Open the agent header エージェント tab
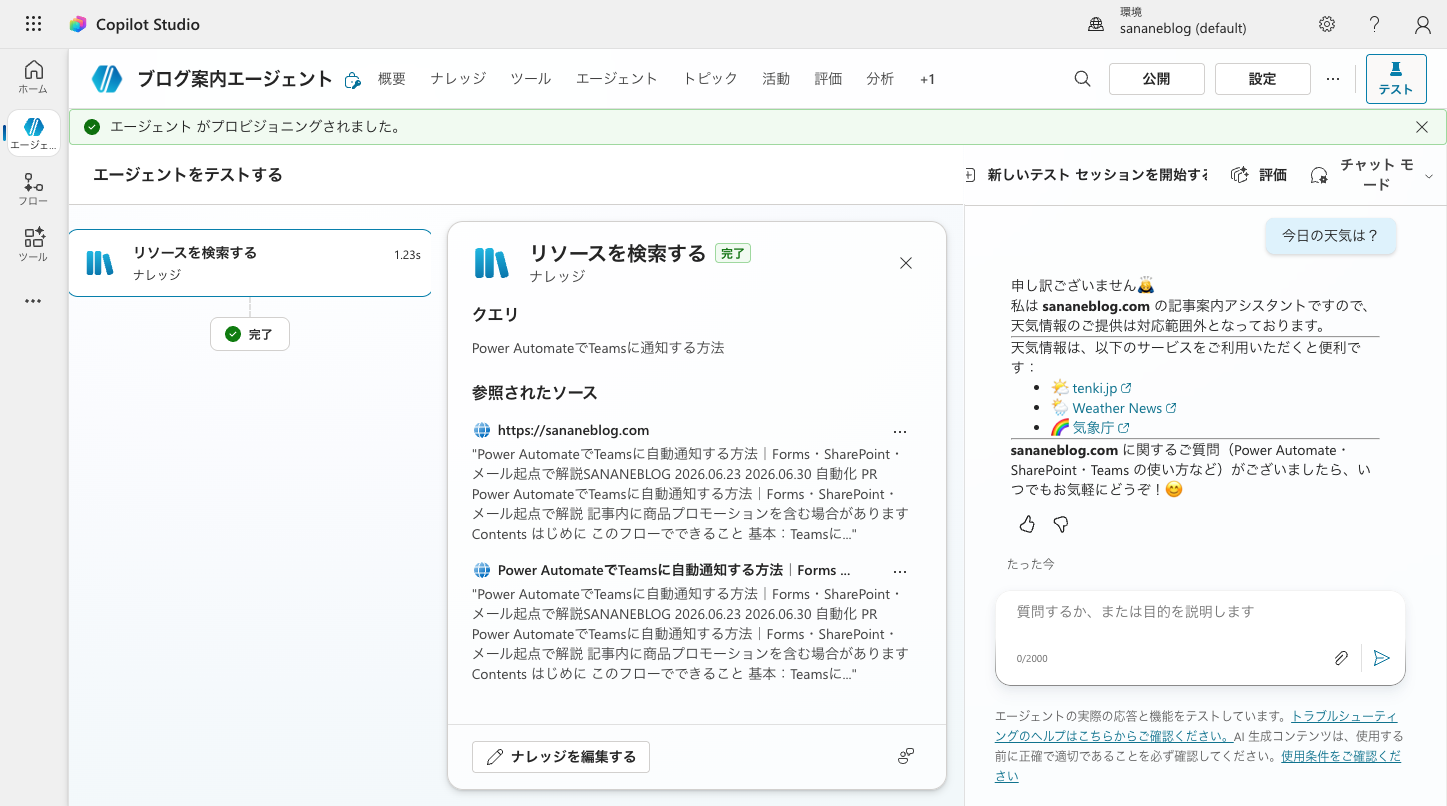 click(617, 79)
